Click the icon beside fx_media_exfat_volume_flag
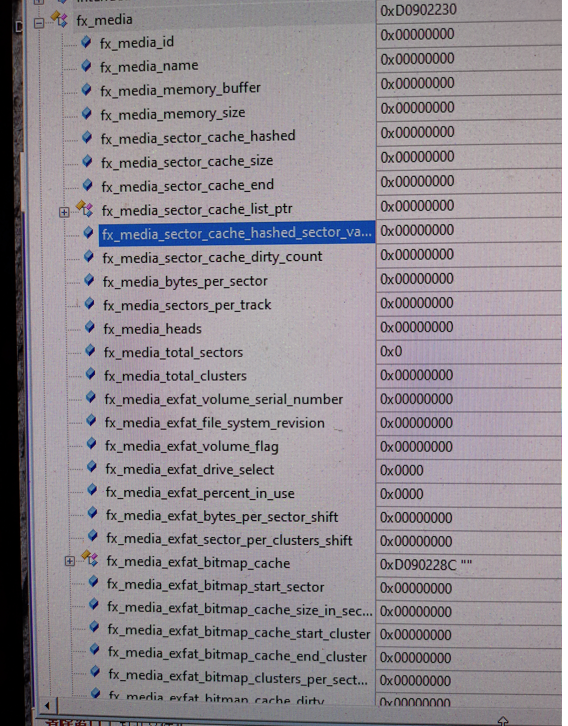Image resolution: width=568 pixels, height=726 pixels. click(92, 444)
